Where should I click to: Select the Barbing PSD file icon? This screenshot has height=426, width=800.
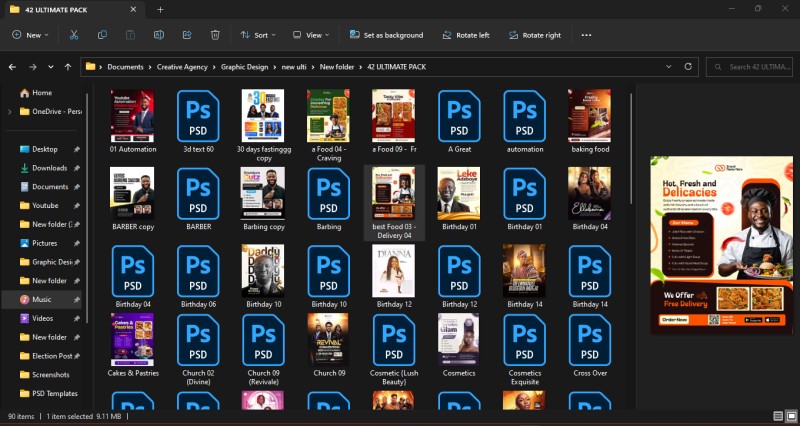329,194
